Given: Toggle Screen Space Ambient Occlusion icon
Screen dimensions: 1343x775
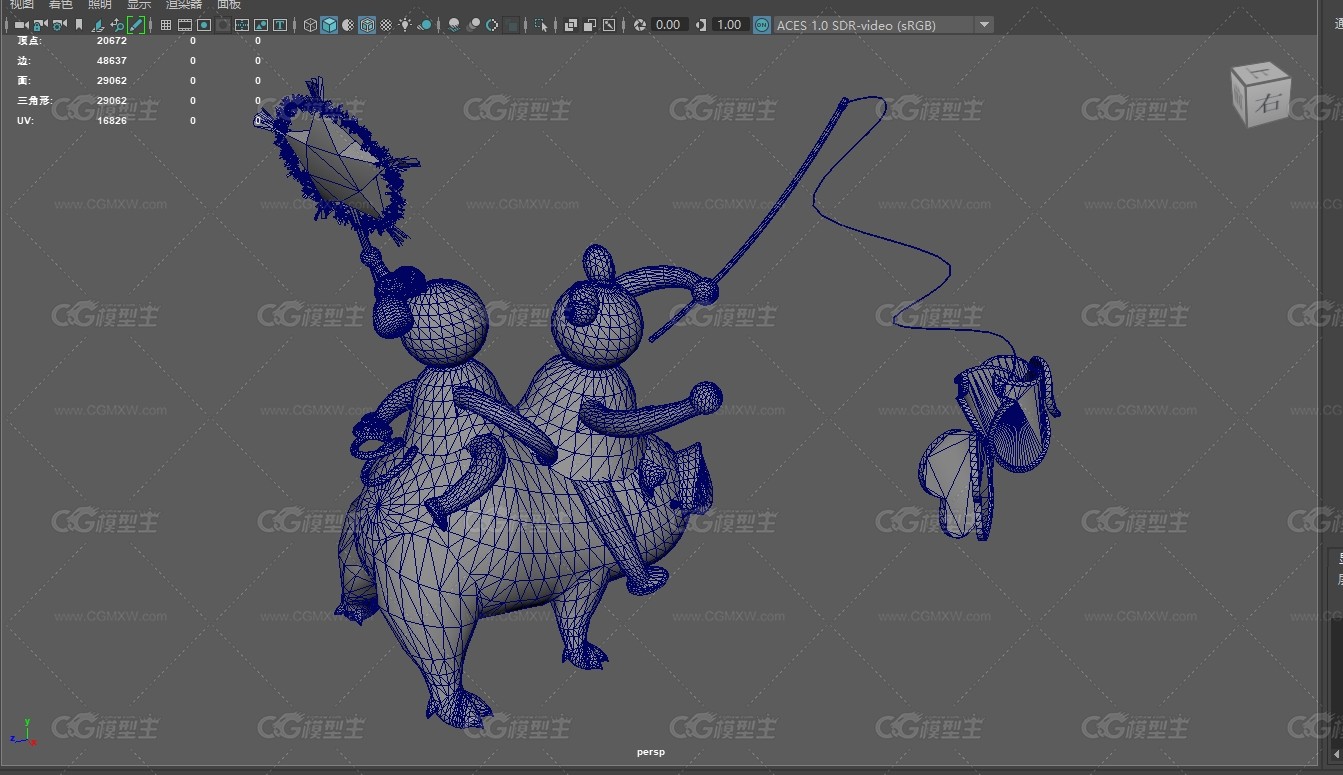Looking at the screenshot, I should [x=454, y=25].
